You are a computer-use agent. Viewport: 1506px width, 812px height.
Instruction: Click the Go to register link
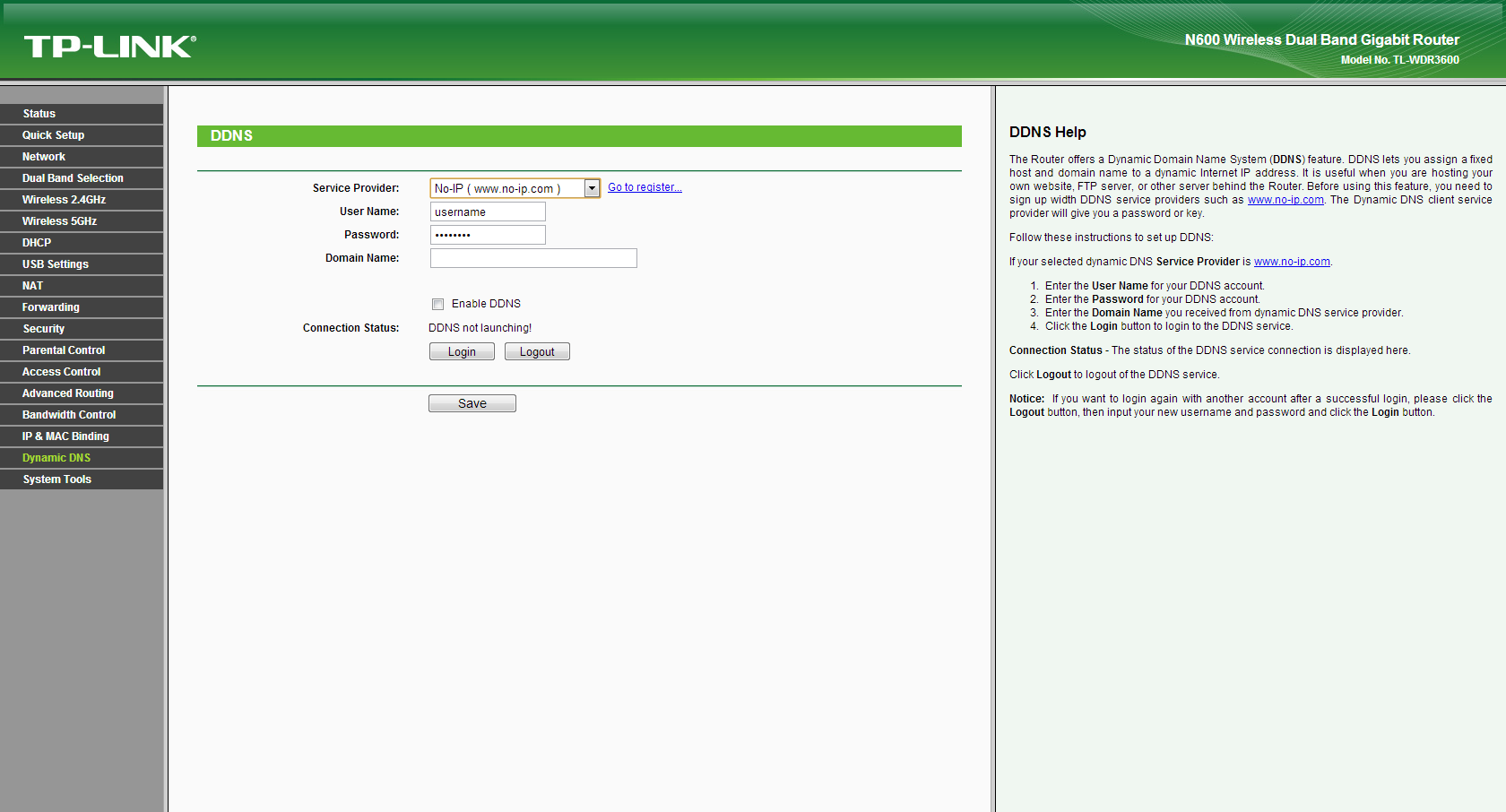645,187
